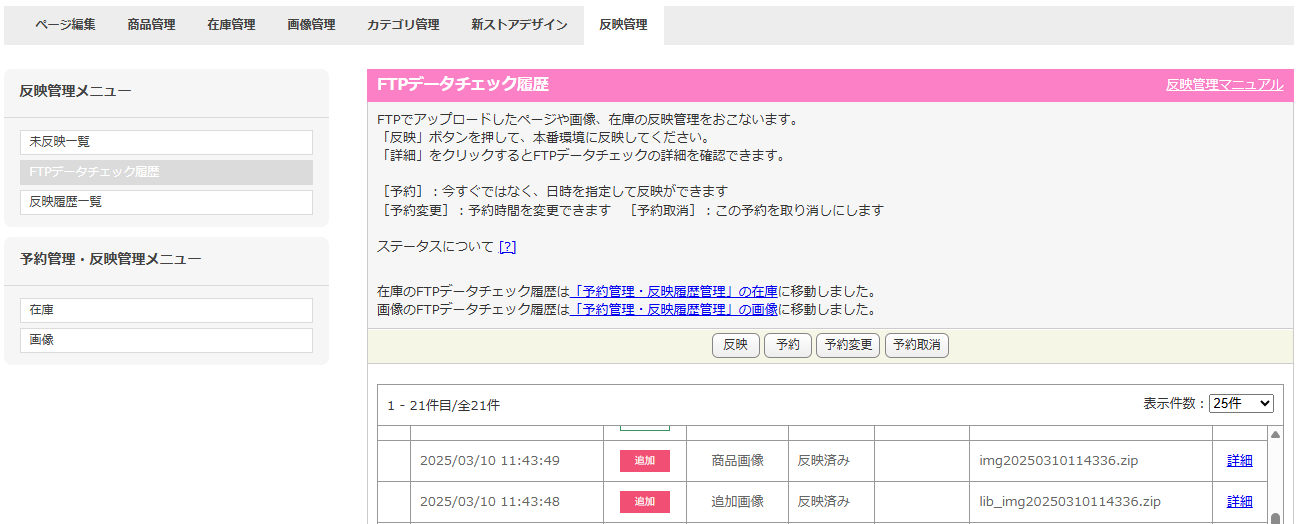Switch to the 新ストアデザイン tab
Image resolution: width=1296 pixels, height=524 pixels.
[x=519, y=25]
